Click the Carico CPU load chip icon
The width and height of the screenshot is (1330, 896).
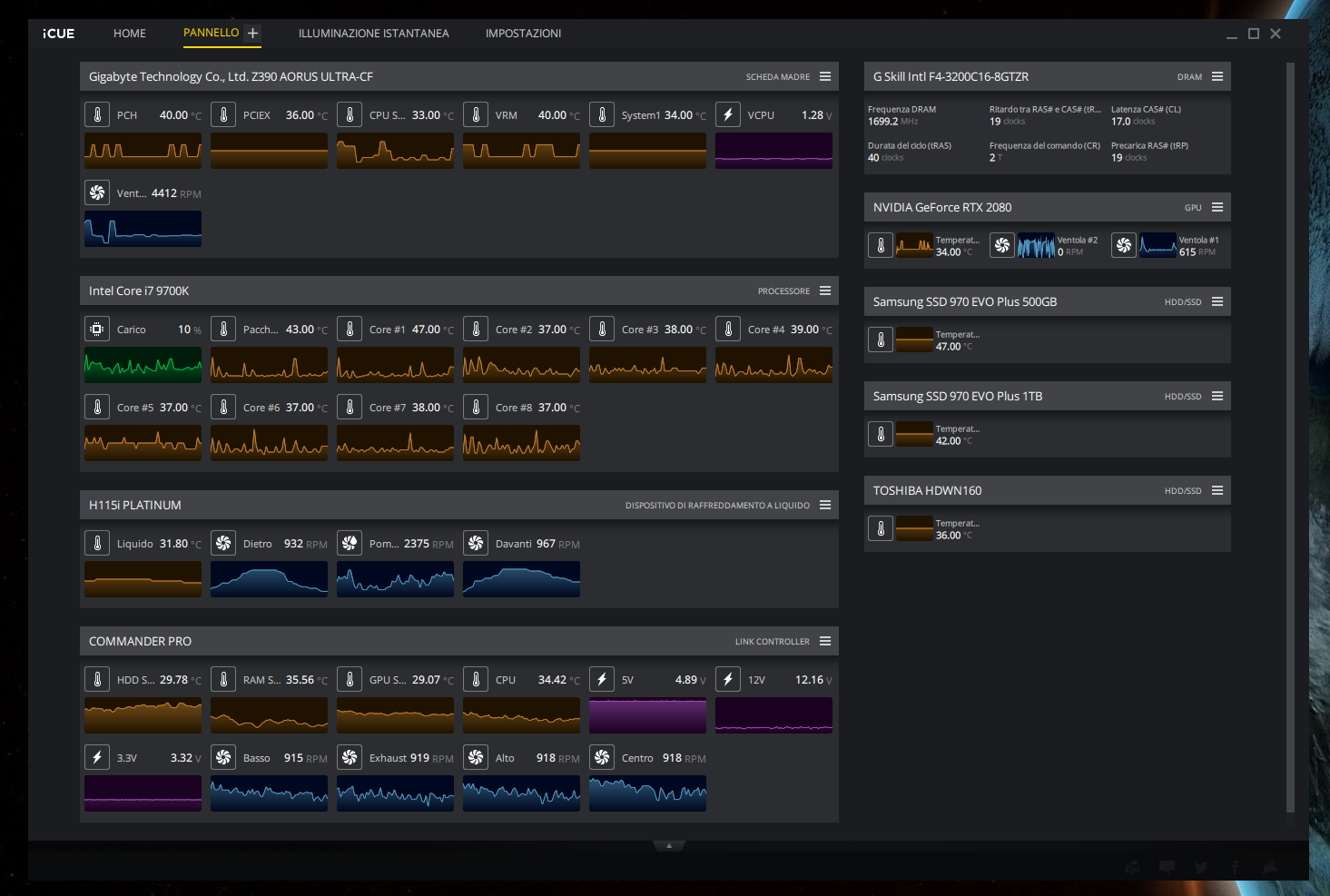coord(97,329)
